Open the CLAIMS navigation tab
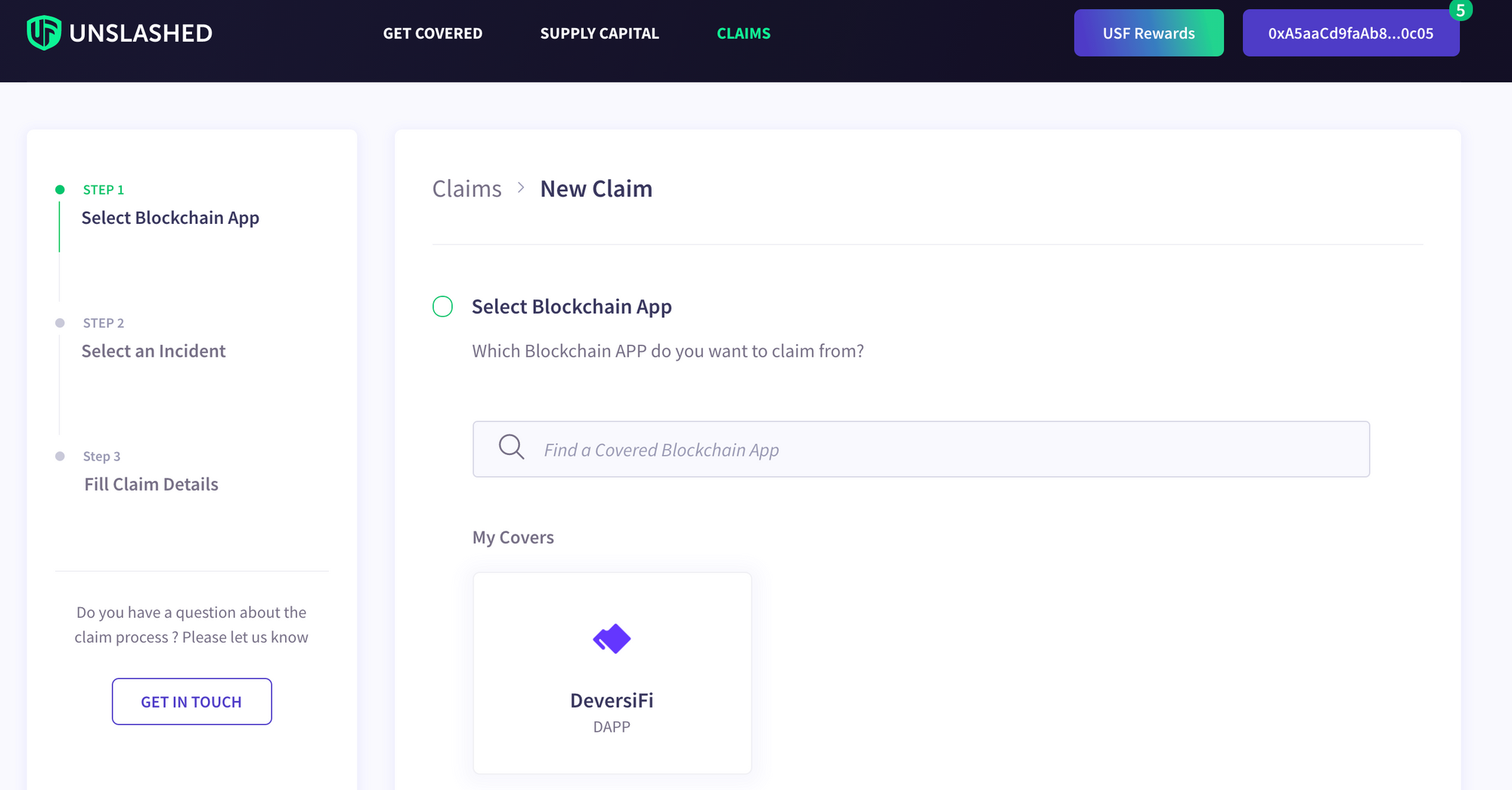Image resolution: width=1512 pixels, height=790 pixels. point(743,33)
